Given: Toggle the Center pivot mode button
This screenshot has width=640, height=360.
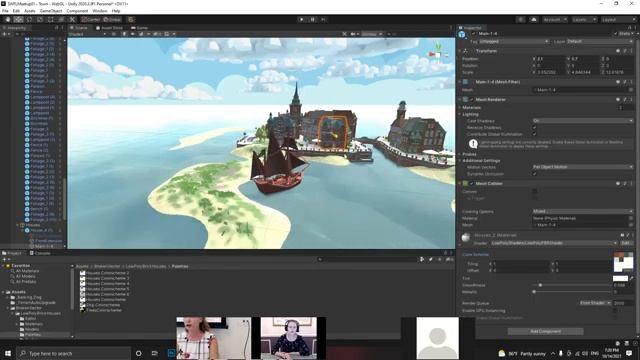Looking at the screenshot, I should [91, 19].
